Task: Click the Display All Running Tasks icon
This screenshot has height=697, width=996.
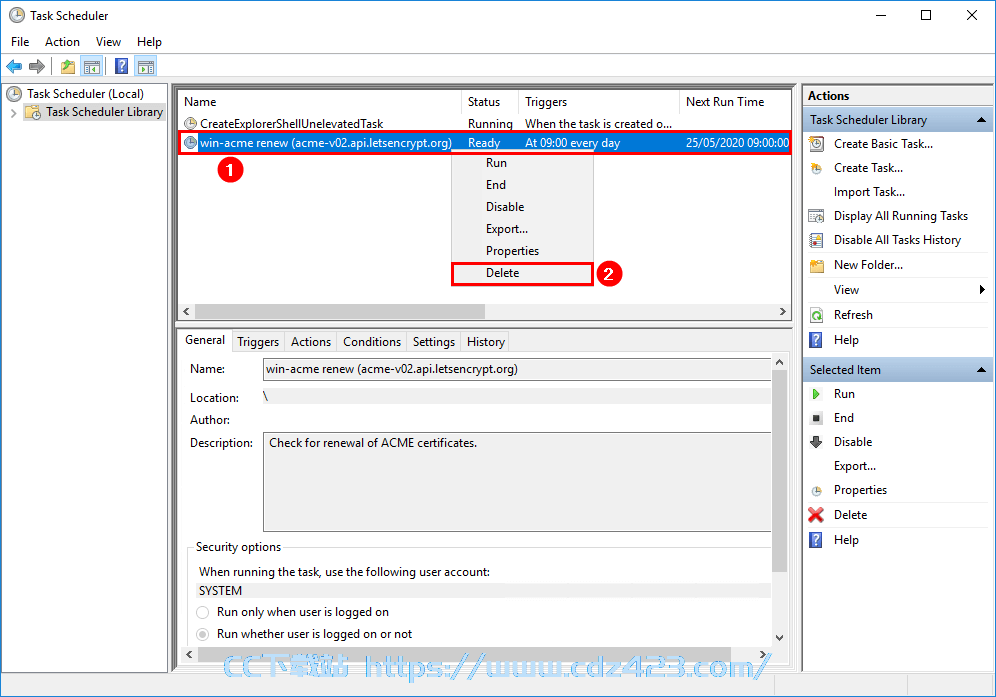Action: pyautogui.click(x=817, y=216)
